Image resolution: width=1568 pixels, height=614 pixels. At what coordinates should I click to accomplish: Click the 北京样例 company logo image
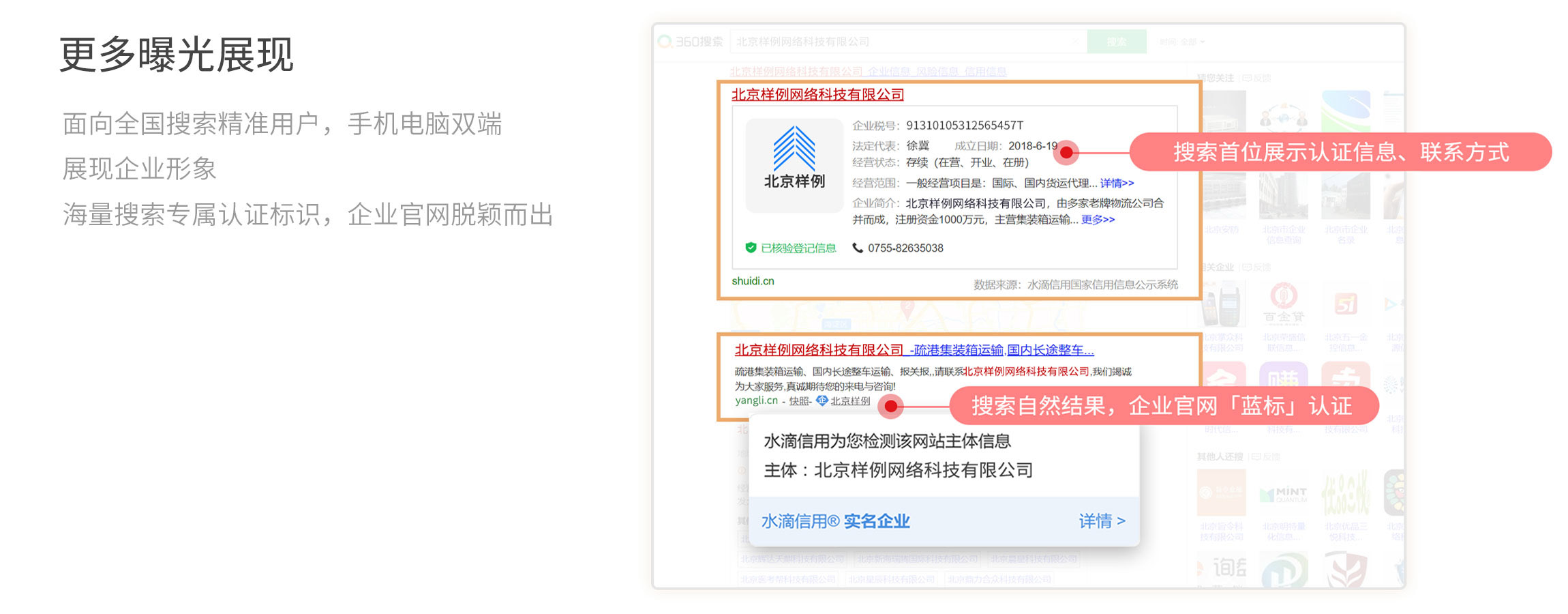[x=794, y=165]
